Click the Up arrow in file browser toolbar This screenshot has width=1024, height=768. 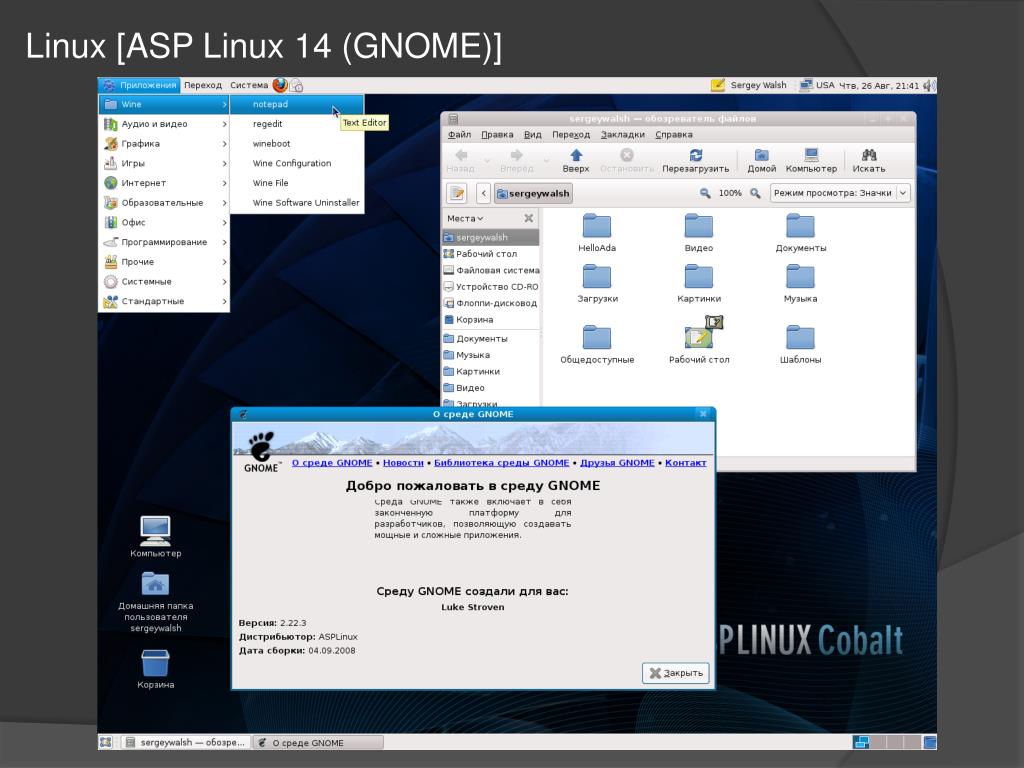(575, 160)
